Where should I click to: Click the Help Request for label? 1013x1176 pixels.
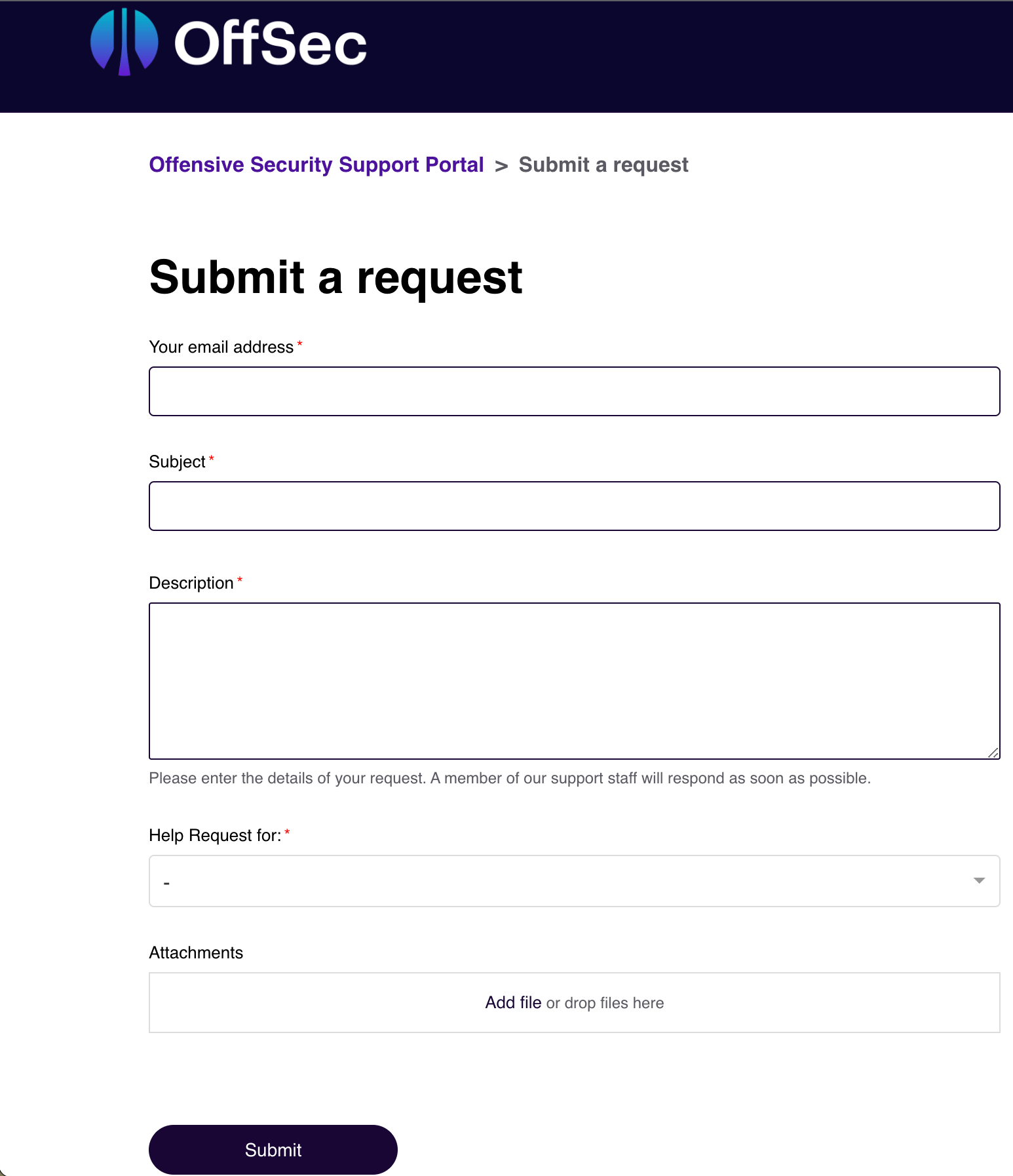[x=215, y=834]
